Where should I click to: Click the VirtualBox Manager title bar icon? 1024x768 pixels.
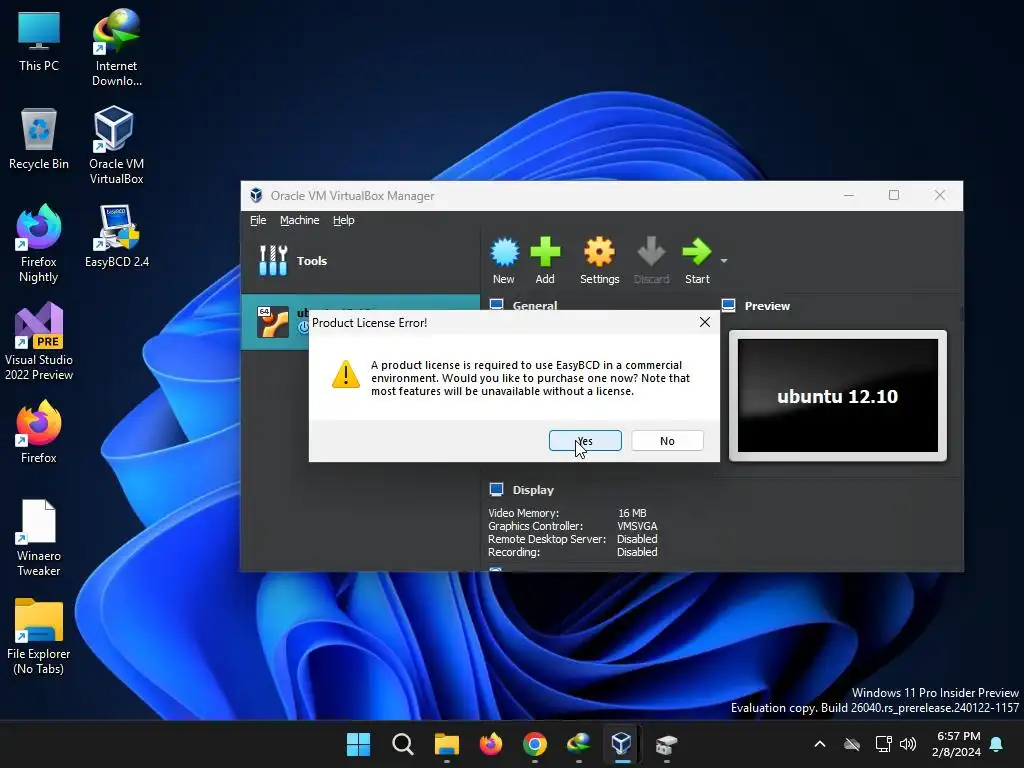click(256, 195)
